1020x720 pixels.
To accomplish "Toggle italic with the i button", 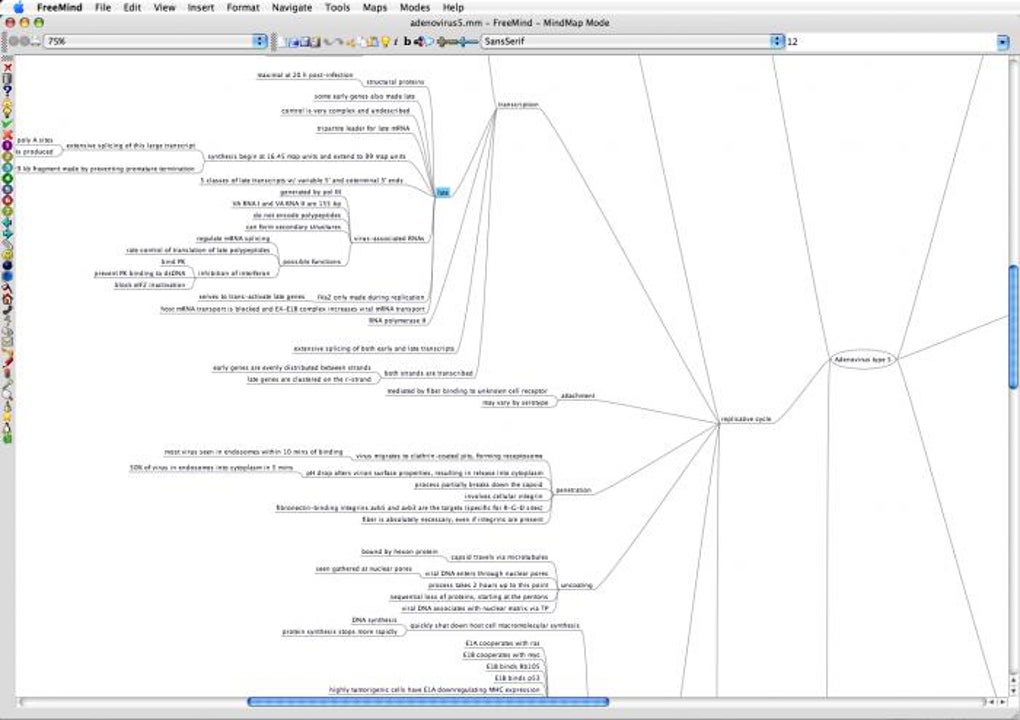I will click(396, 42).
